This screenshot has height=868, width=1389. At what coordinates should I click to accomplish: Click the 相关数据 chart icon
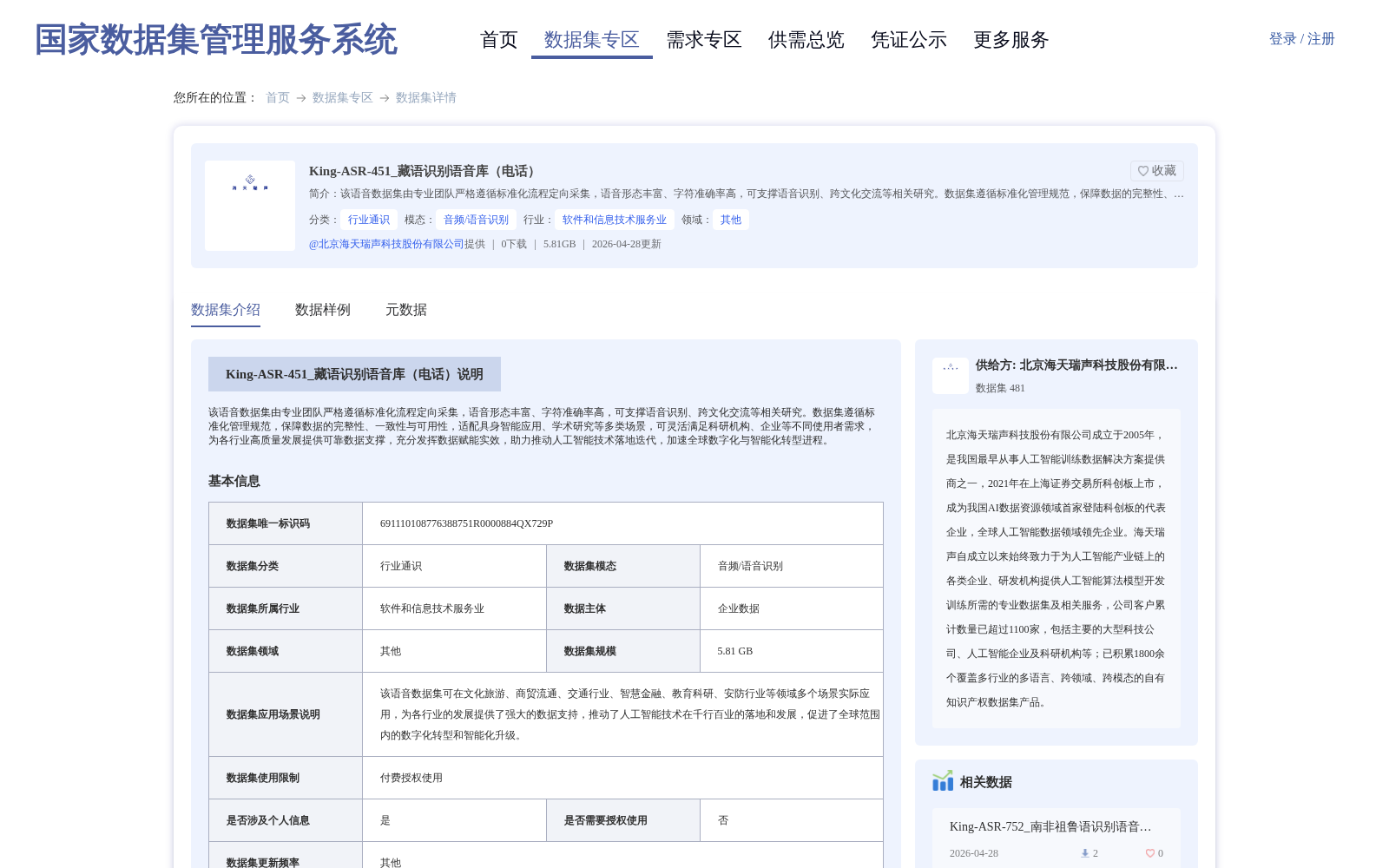[943, 781]
